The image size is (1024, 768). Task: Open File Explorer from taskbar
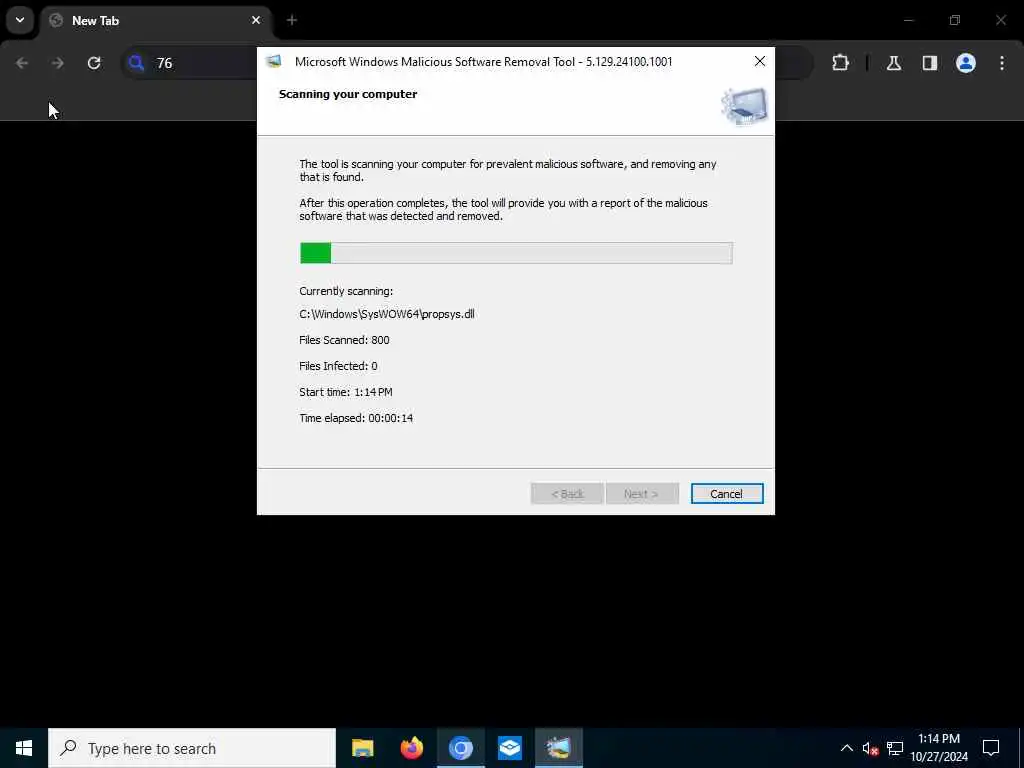point(362,748)
